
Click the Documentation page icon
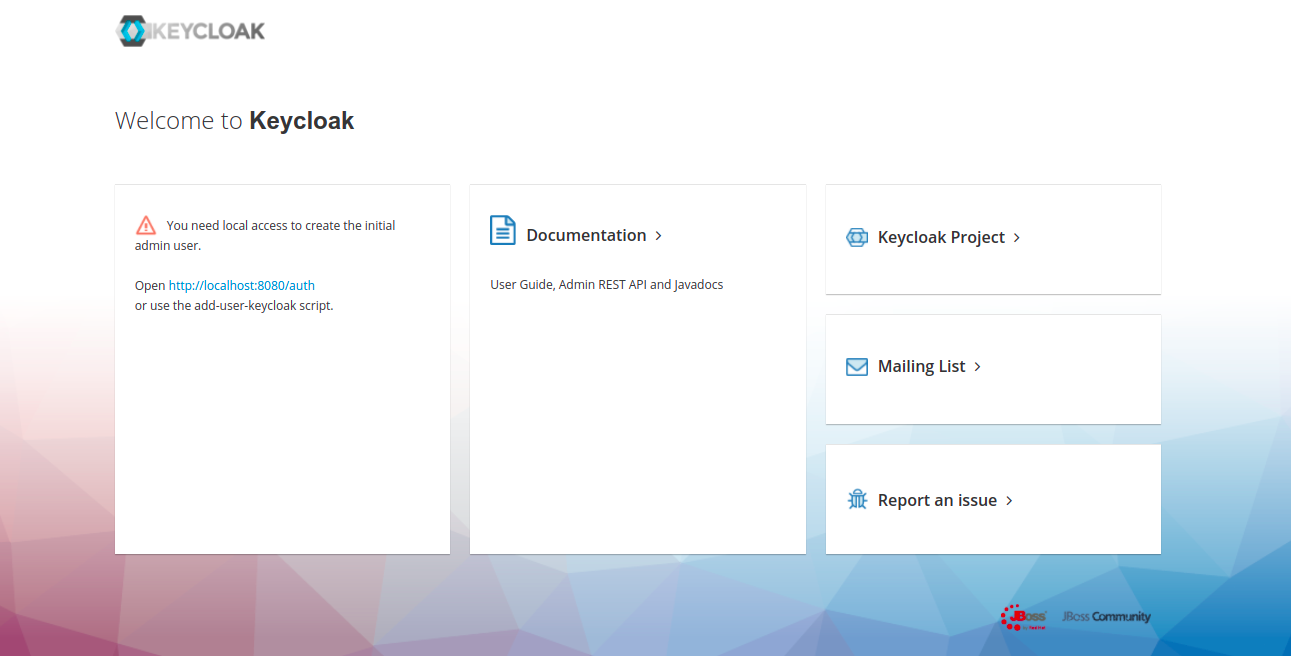pos(503,230)
